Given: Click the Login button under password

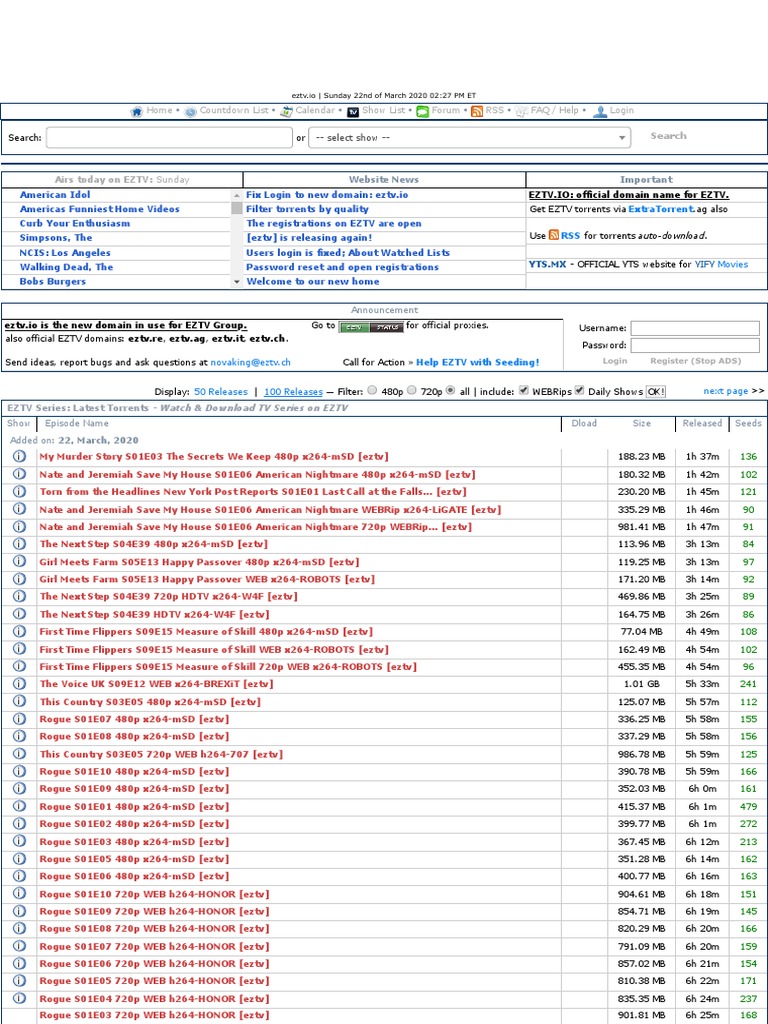Looking at the screenshot, I should pos(615,360).
